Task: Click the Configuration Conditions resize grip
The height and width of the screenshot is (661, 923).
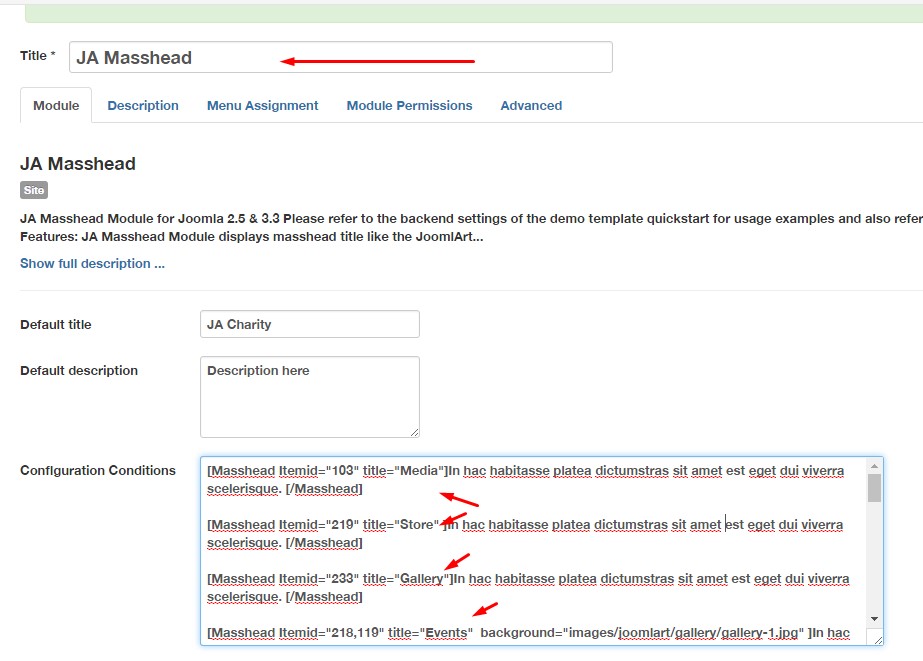Action: tap(878, 640)
